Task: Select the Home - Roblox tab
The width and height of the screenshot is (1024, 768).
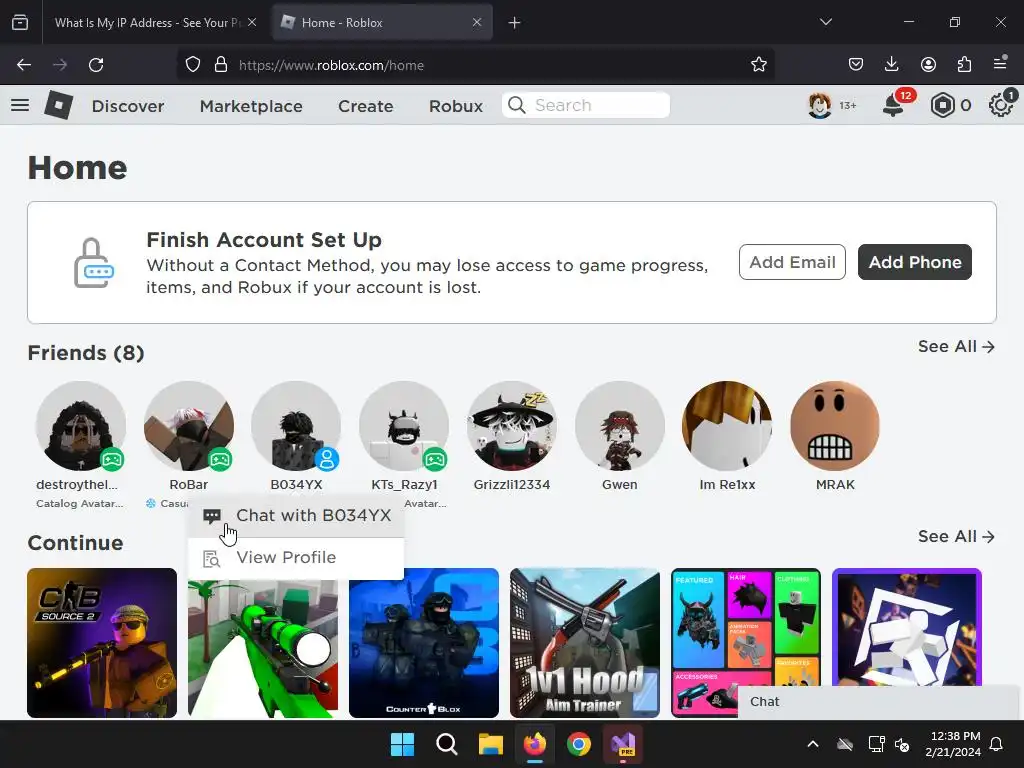Action: point(382,23)
